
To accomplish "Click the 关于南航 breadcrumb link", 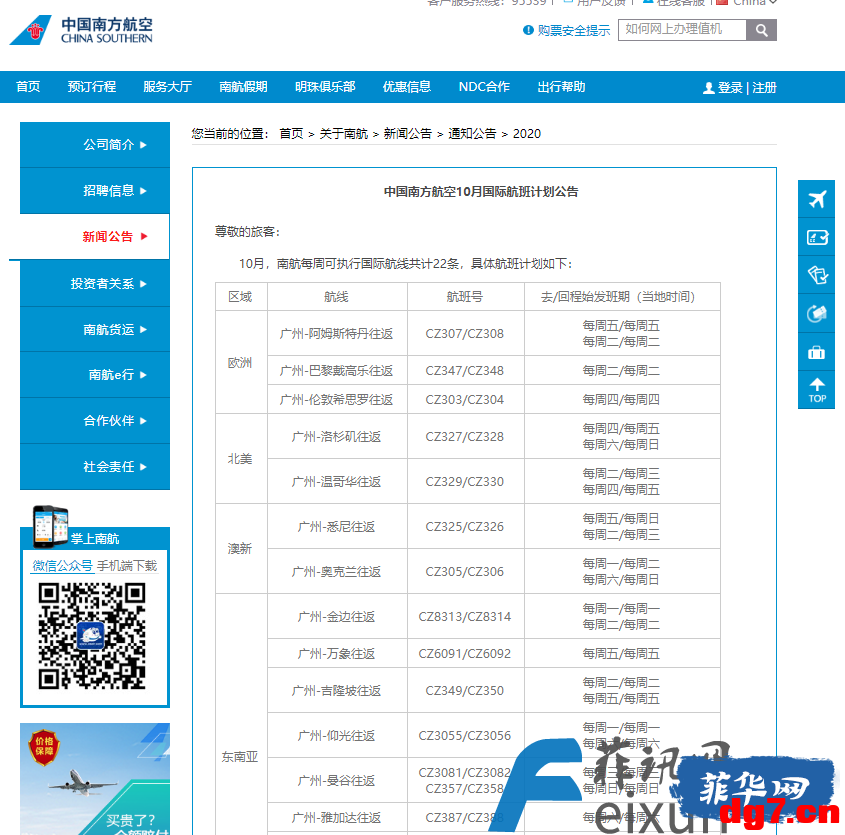I will [343, 134].
